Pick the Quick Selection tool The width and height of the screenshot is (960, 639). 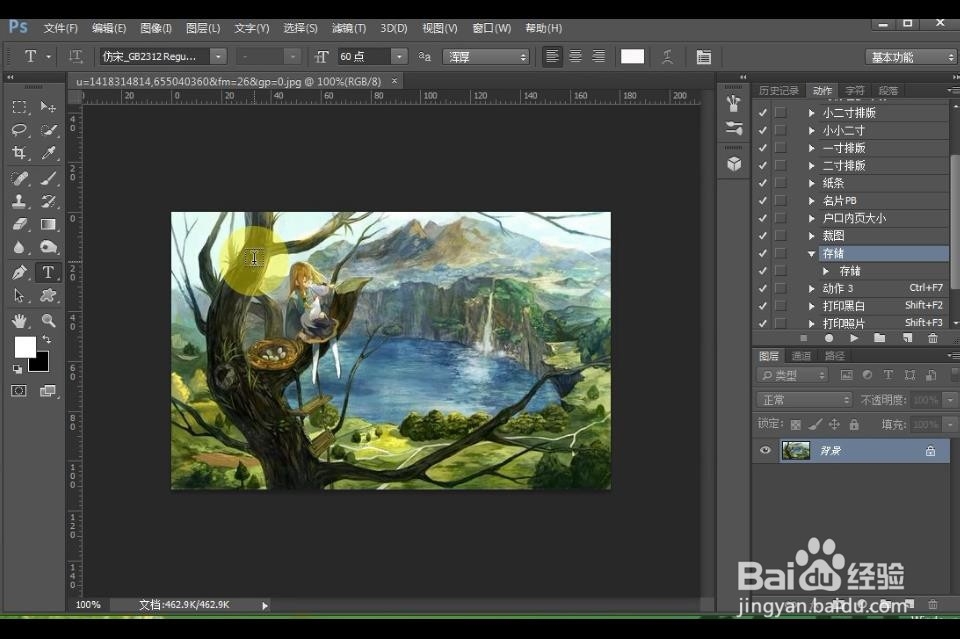(48, 130)
